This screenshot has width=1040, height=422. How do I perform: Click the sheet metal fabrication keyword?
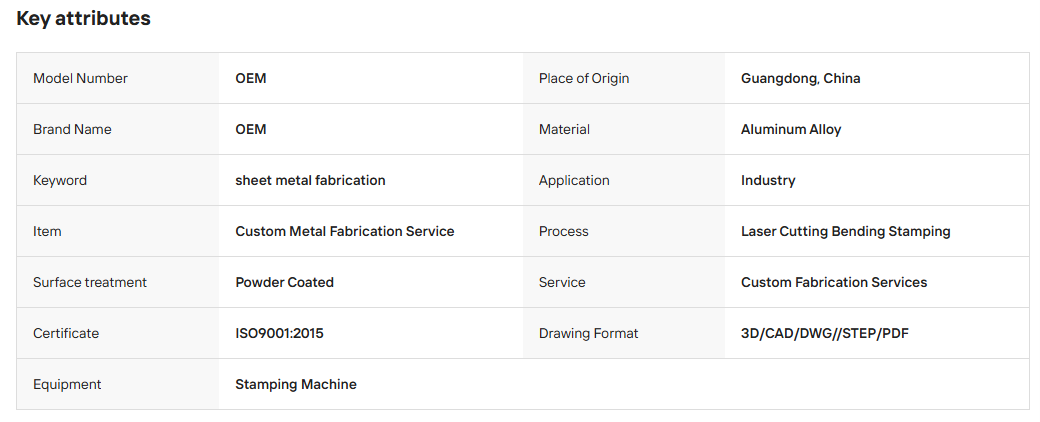310,180
